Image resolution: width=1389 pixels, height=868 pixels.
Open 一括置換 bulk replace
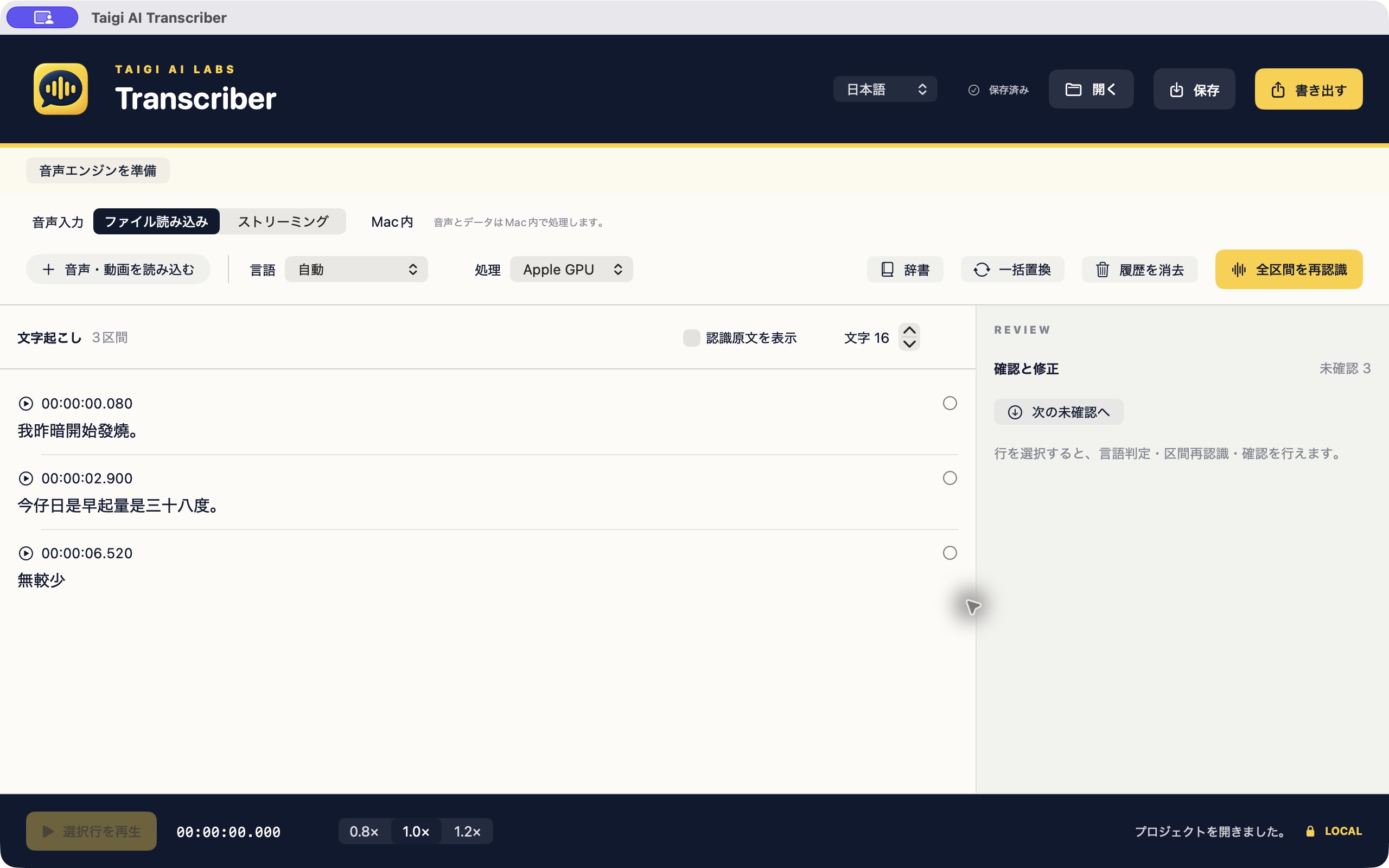tap(1012, 269)
